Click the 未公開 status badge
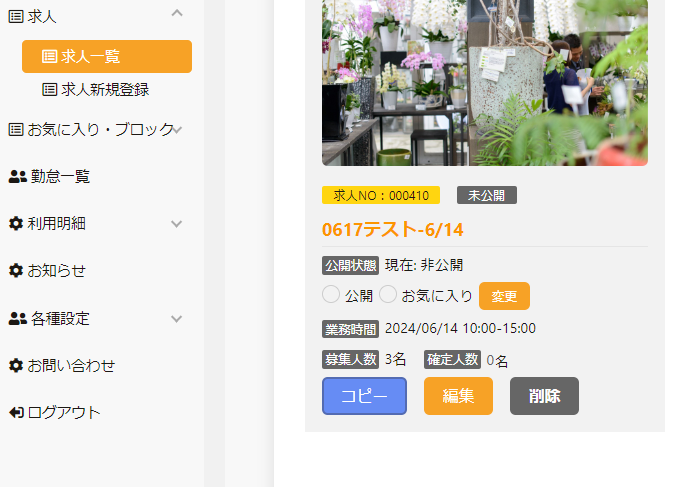Viewport: 681px width, 487px height. point(487,195)
